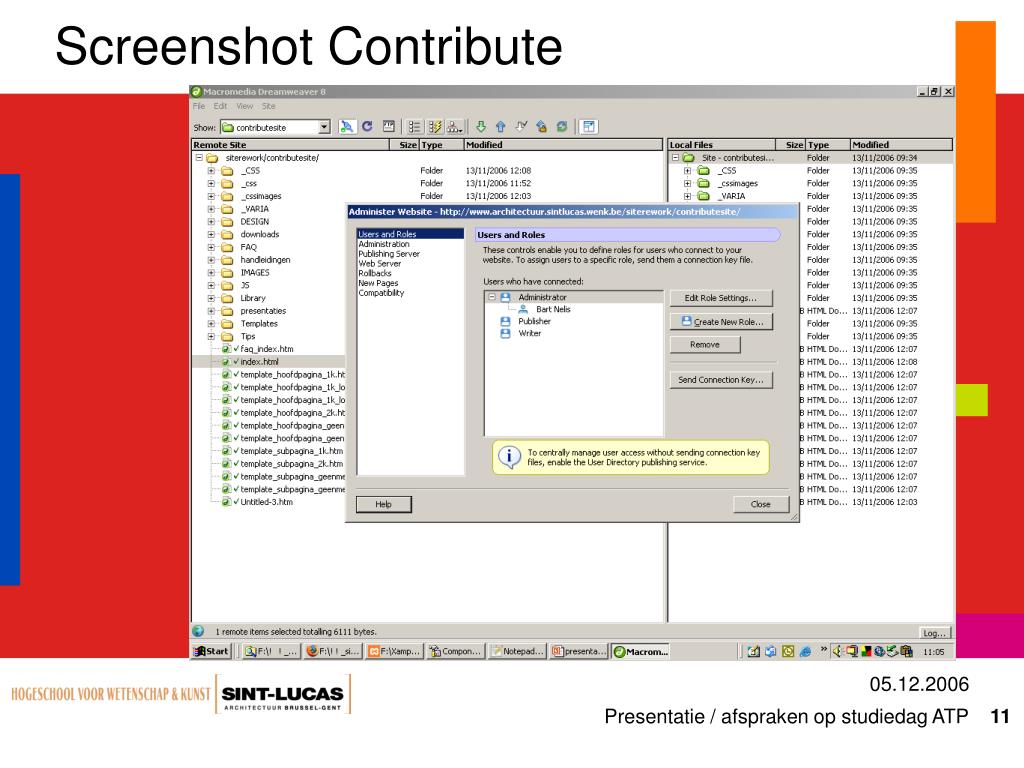Click the volume speaker tray icon
This screenshot has height=768, width=1024.
point(837,651)
